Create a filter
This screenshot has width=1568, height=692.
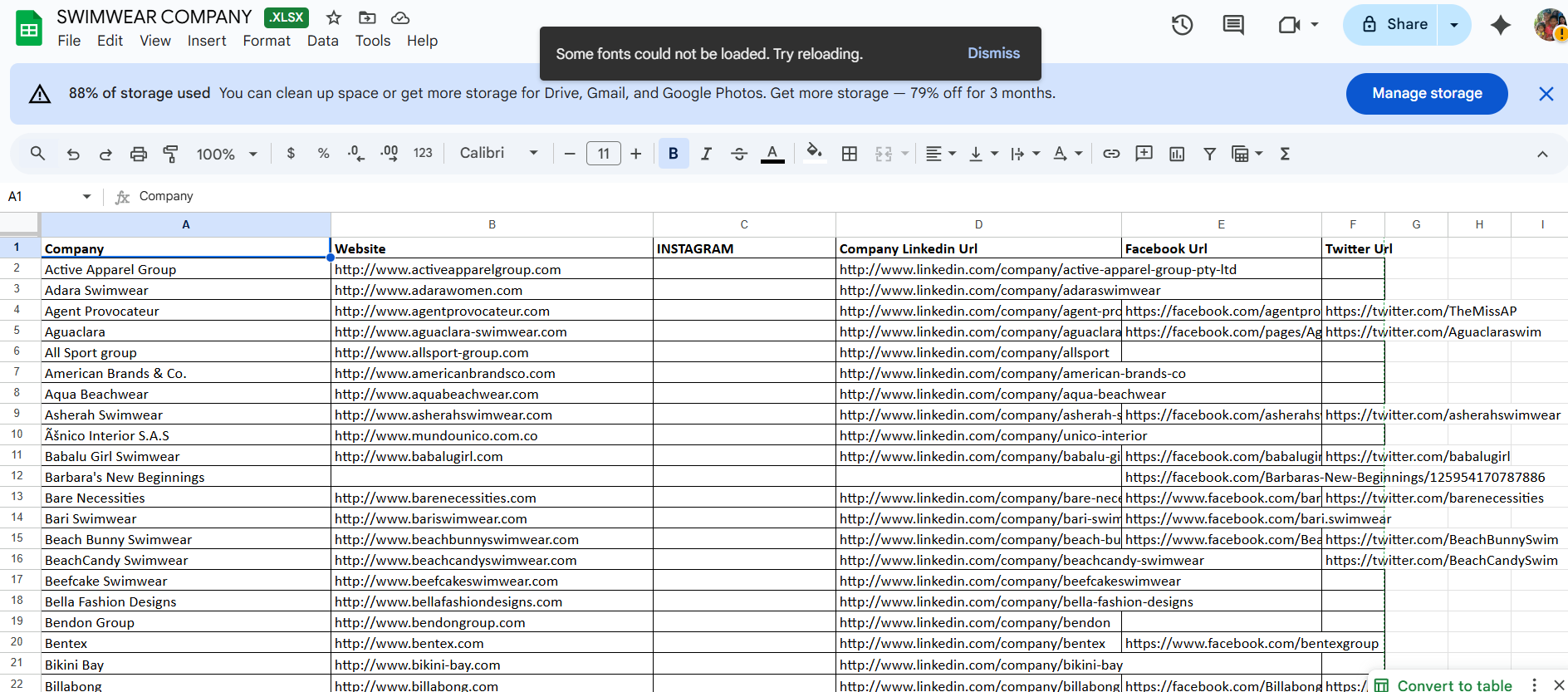[x=1209, y=154]
